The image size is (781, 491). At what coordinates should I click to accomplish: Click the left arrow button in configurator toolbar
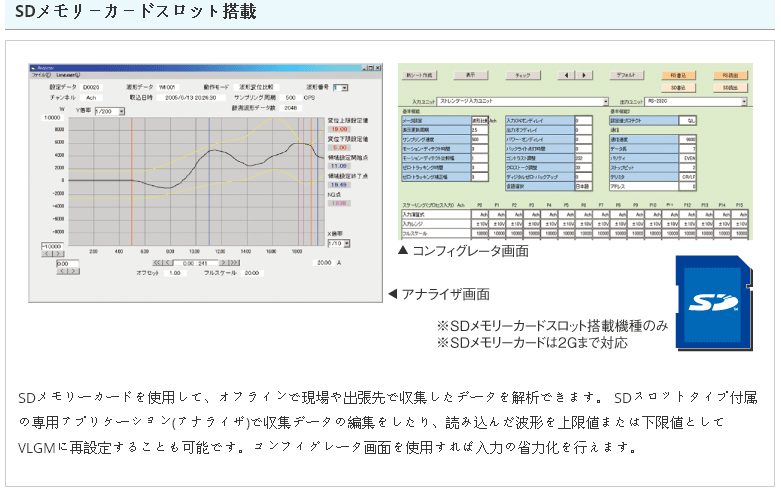[564, 75]
